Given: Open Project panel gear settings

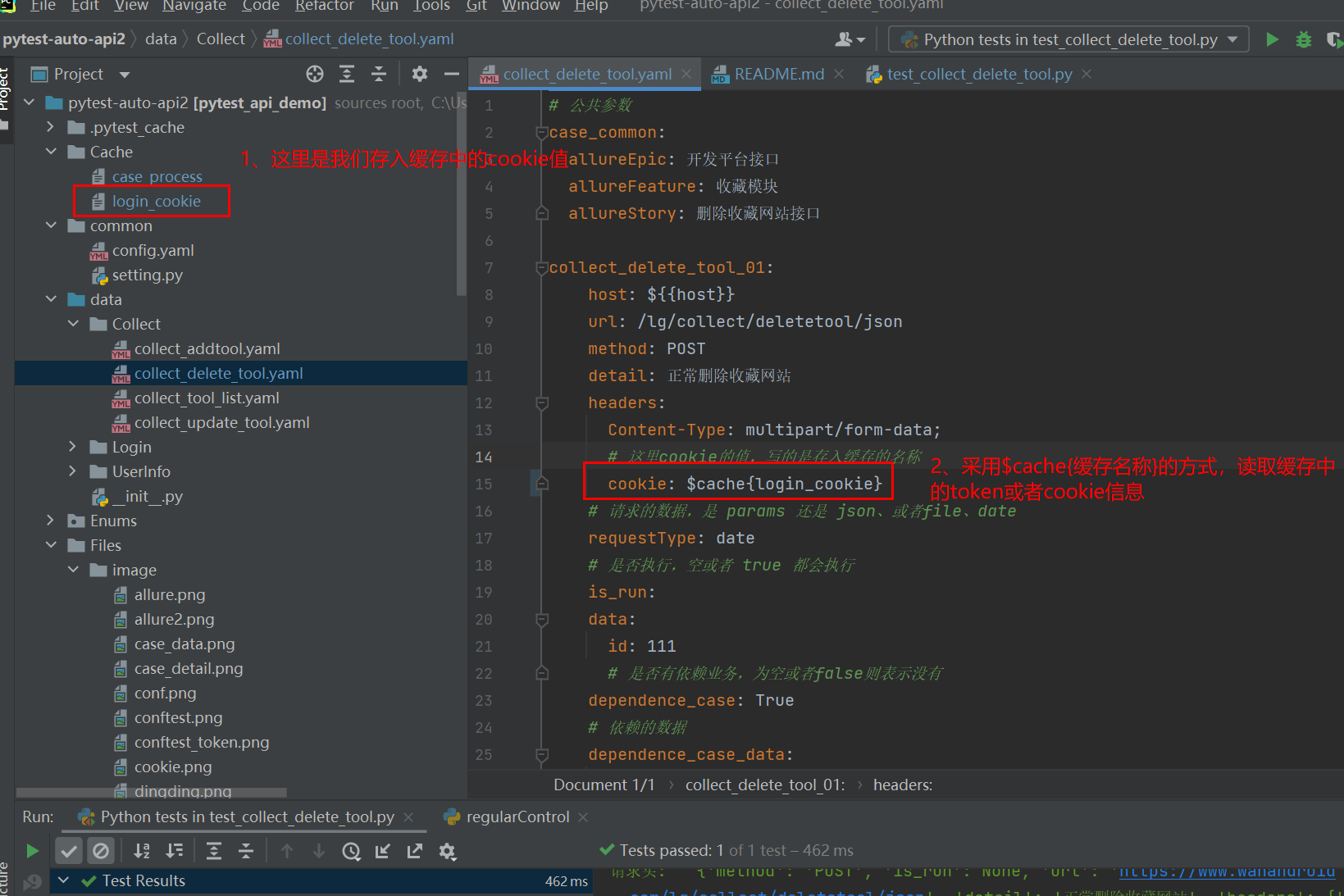Looking at the screenshot, I should click(420, 74).
